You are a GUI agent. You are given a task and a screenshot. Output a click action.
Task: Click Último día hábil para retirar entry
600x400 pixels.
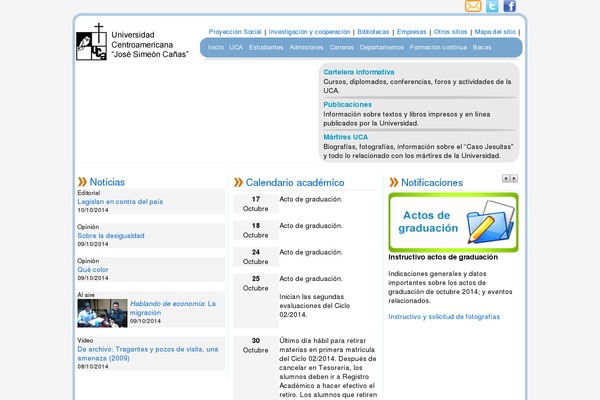coord(328,367)
